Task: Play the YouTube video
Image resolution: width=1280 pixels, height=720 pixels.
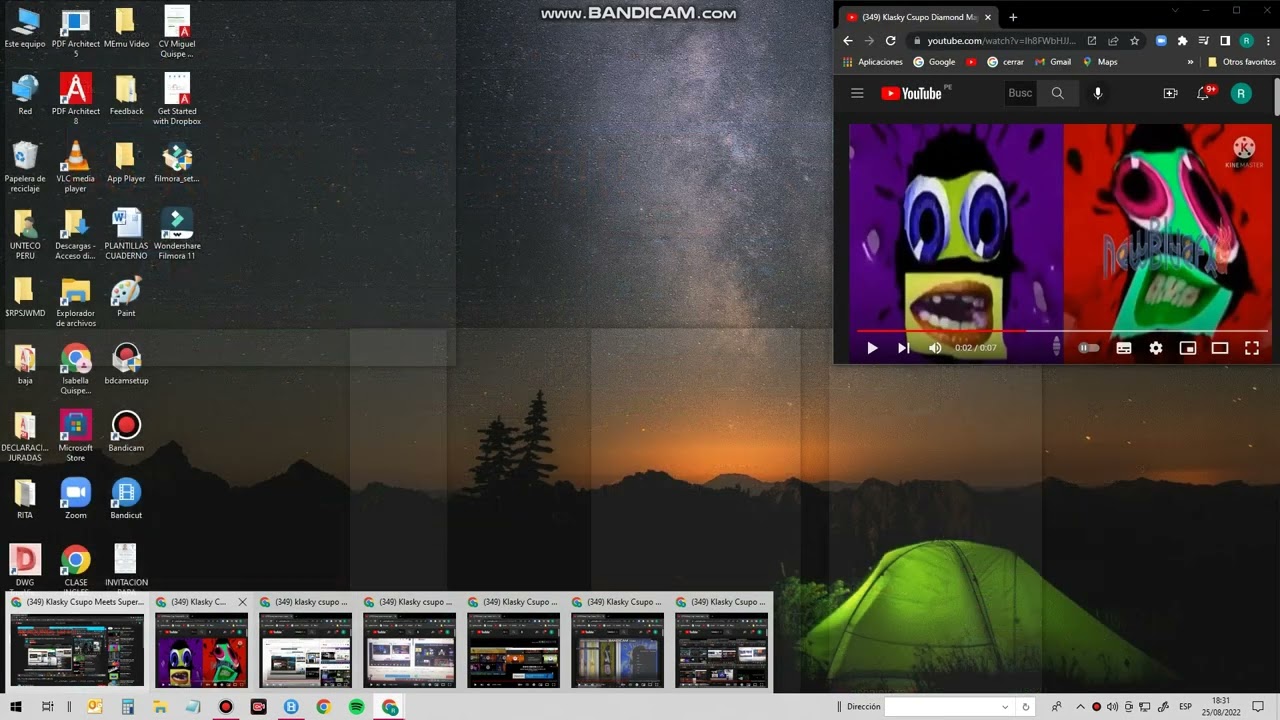Action: pos(872,348)
